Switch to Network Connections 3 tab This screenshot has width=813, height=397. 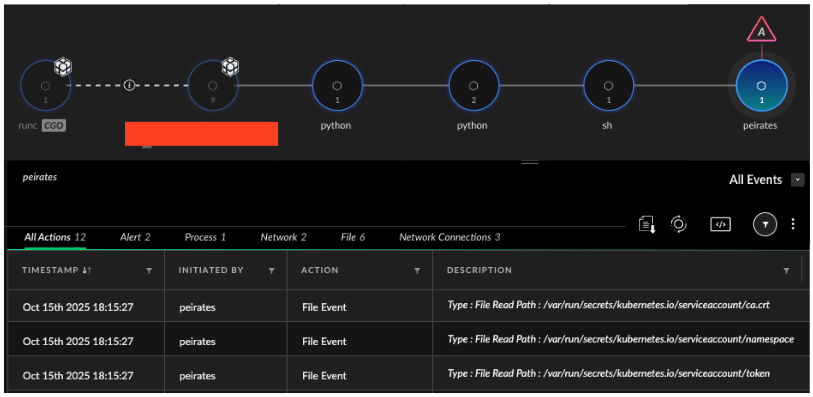(450, 237)
